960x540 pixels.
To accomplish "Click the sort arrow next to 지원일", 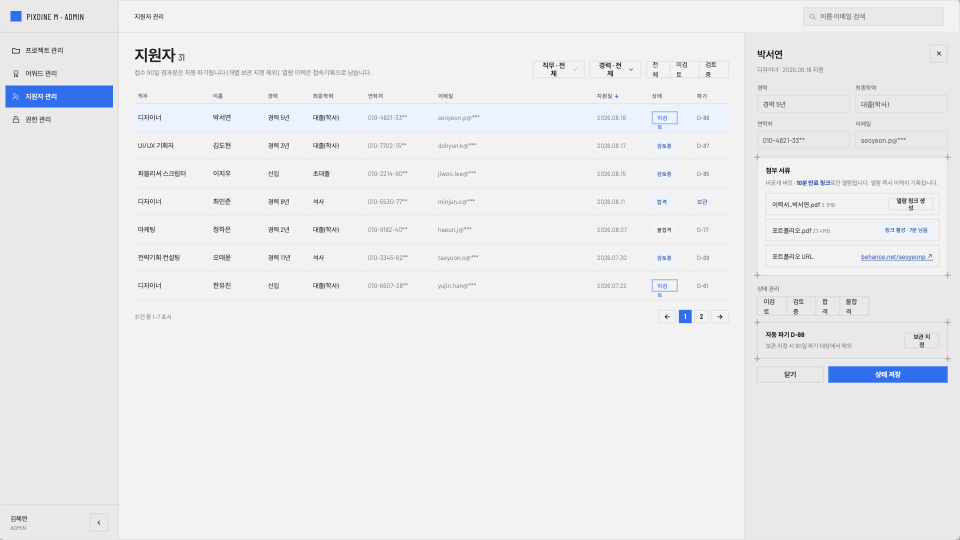I will 617,96.
